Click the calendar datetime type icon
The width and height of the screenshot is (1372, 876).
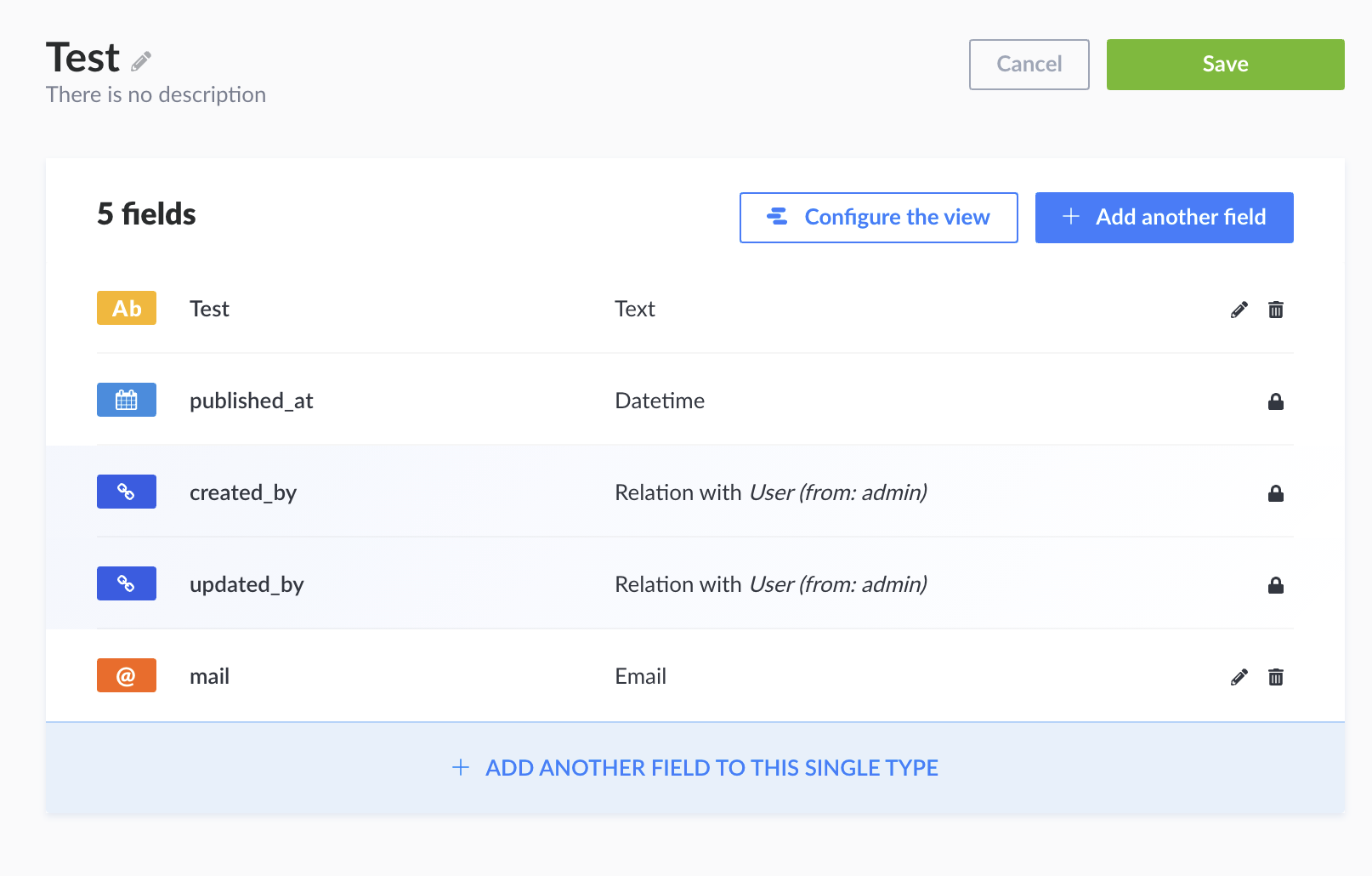coord(127,400)
